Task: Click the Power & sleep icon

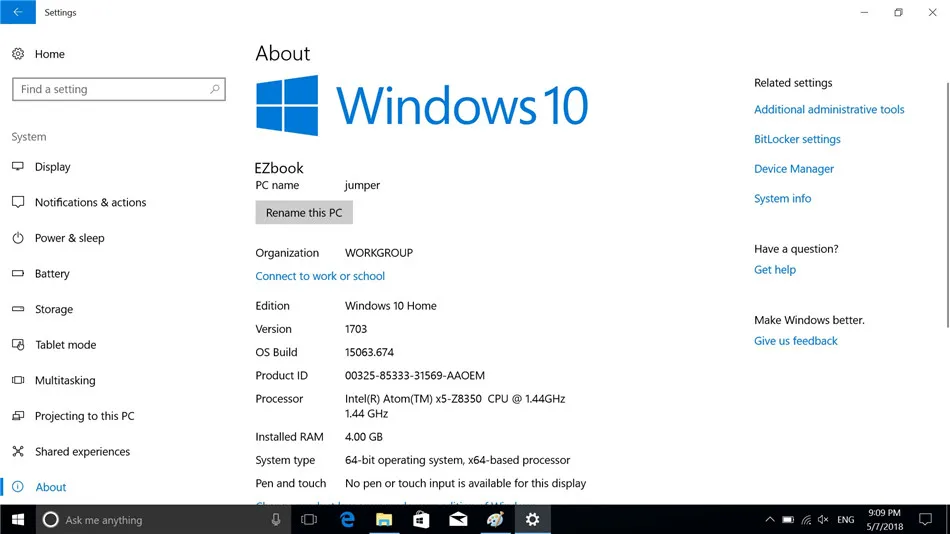Action: (18, 238)
